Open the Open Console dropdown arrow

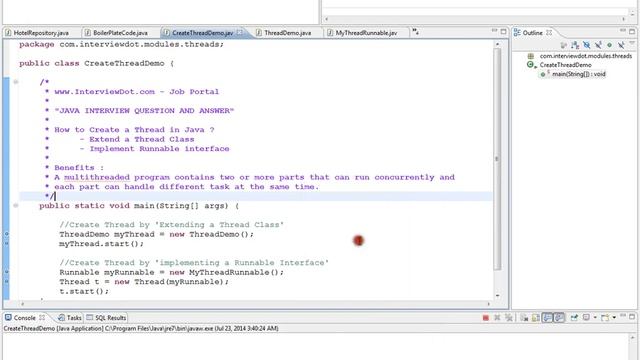(614, 317)
